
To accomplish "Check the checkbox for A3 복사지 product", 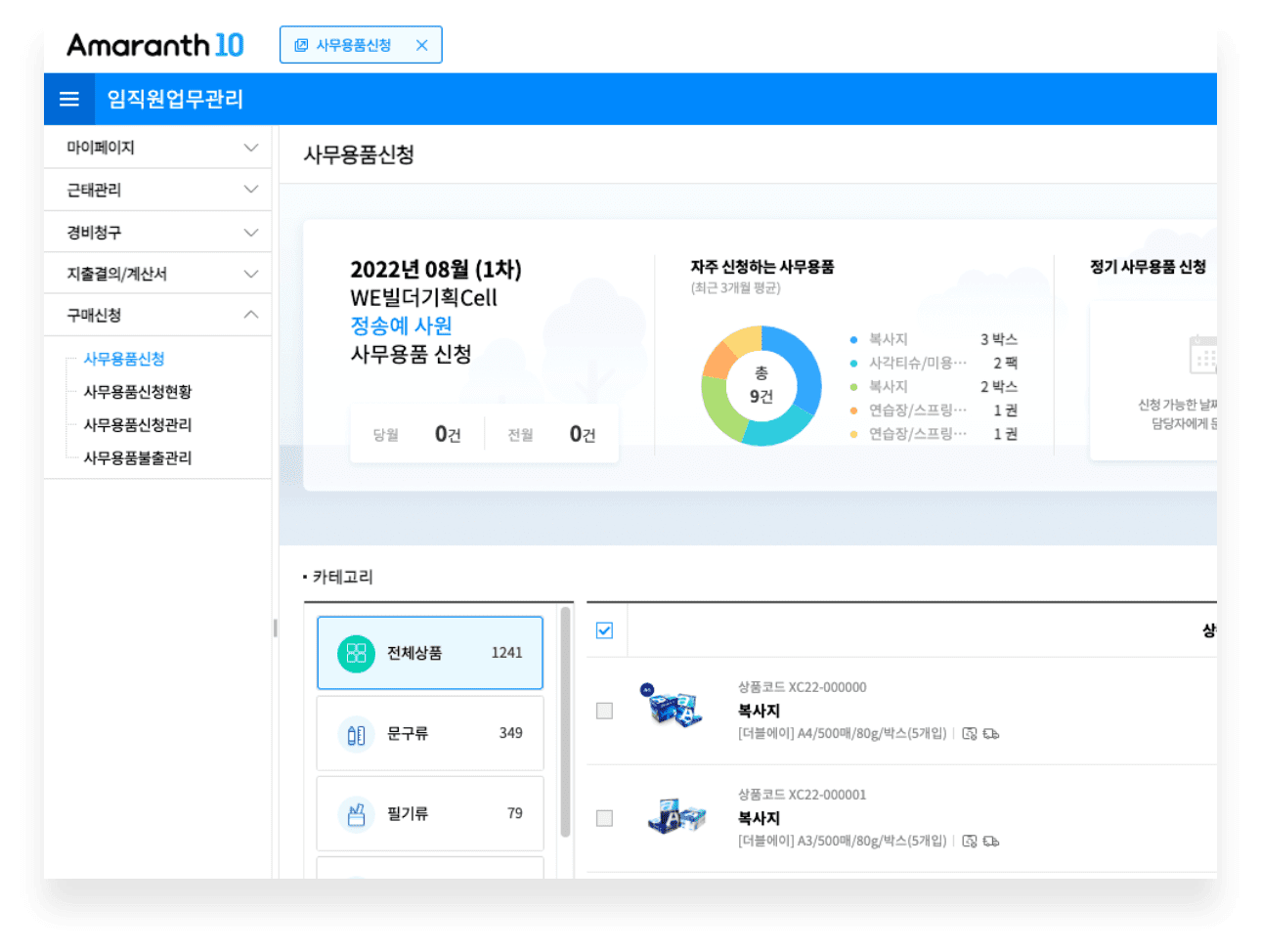I will click(x=603, y=818).
